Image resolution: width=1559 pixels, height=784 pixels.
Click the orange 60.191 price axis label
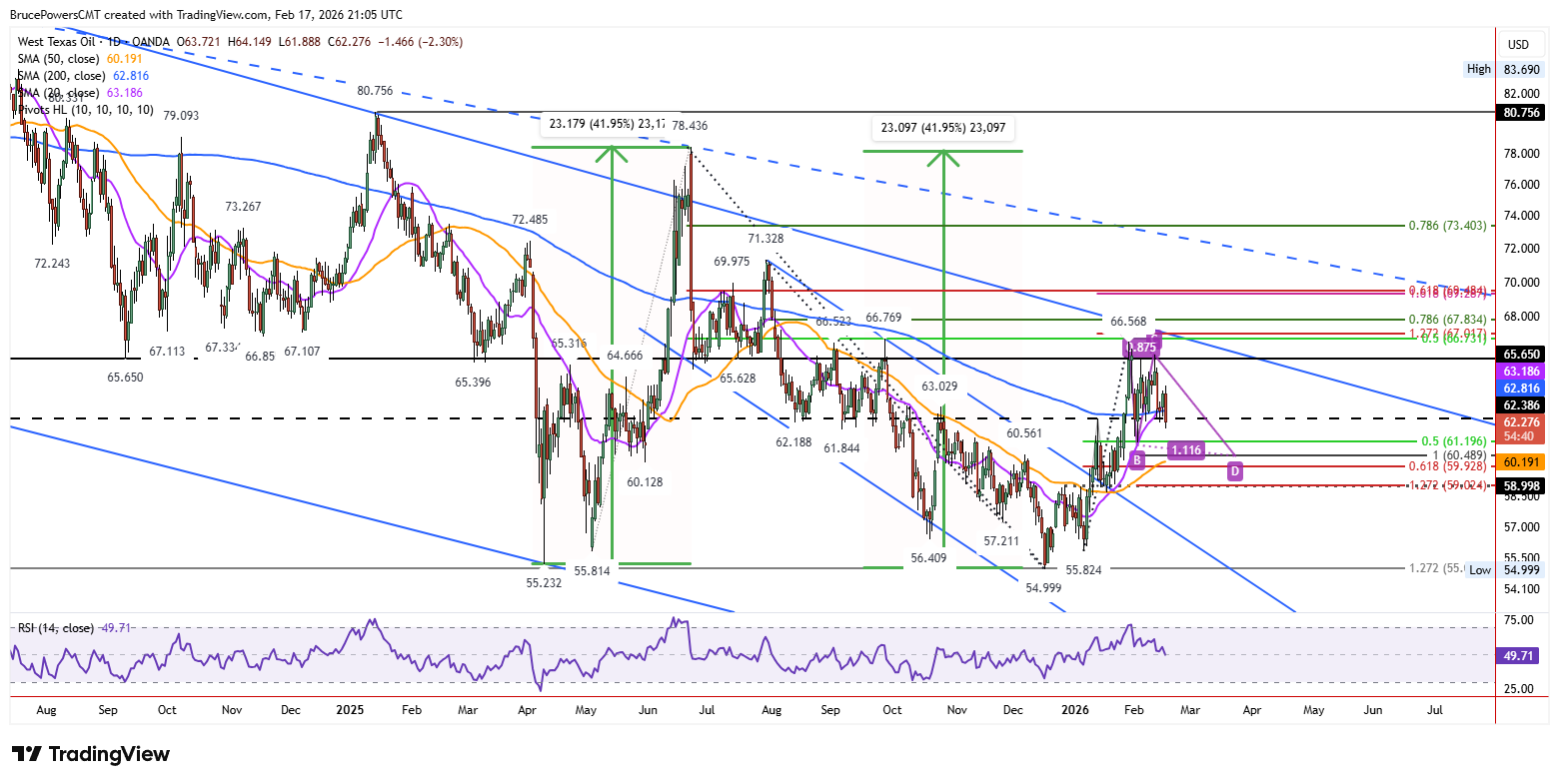1522,462
